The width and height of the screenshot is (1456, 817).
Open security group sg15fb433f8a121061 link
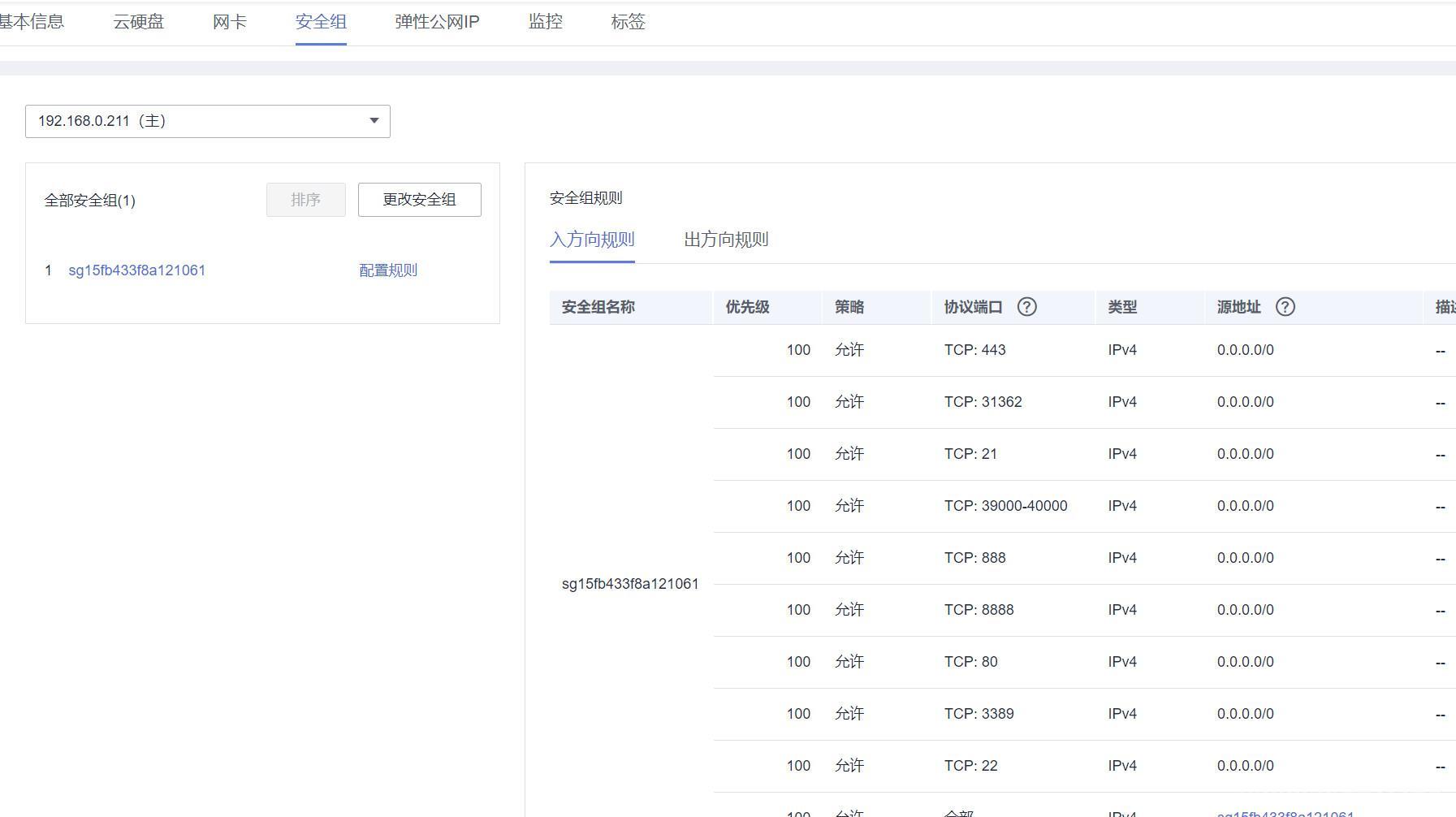tap(136, 270)
